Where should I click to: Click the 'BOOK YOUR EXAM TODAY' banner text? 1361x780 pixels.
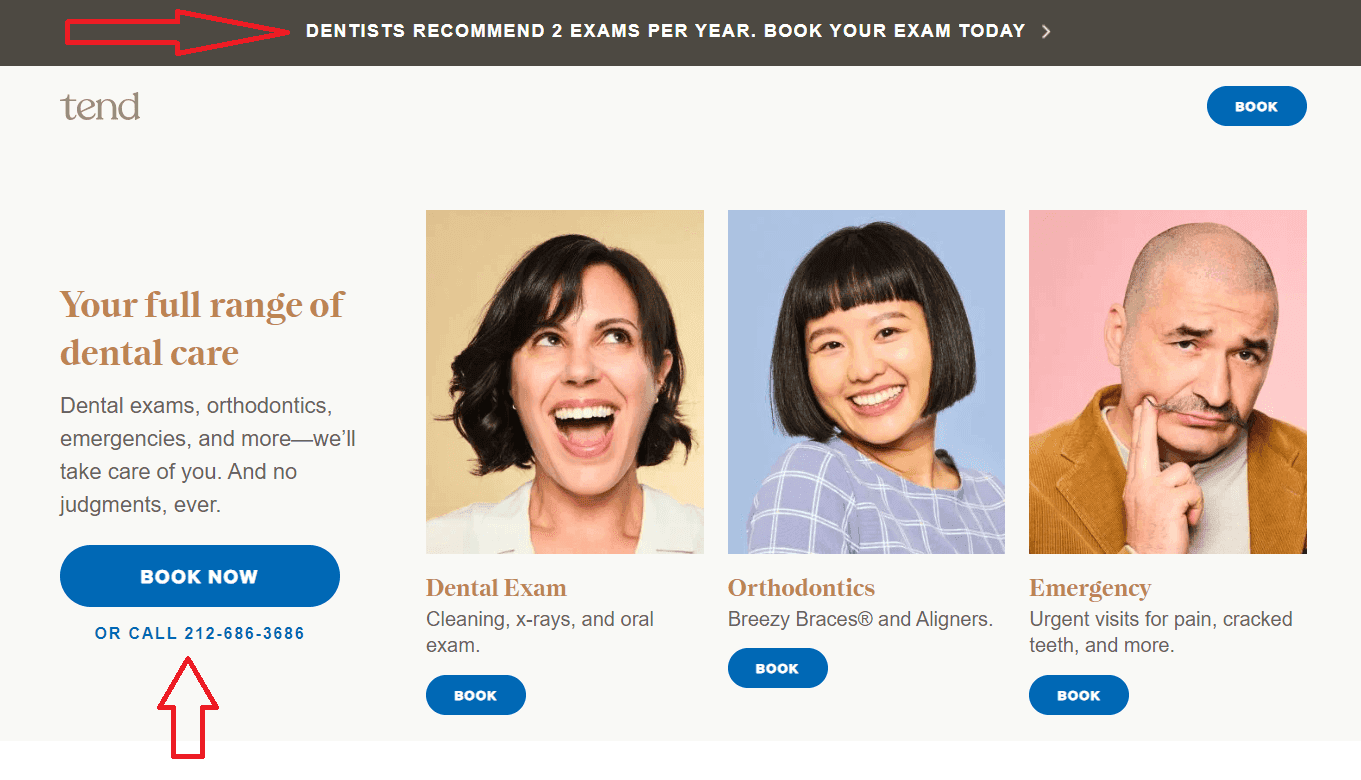895,30
